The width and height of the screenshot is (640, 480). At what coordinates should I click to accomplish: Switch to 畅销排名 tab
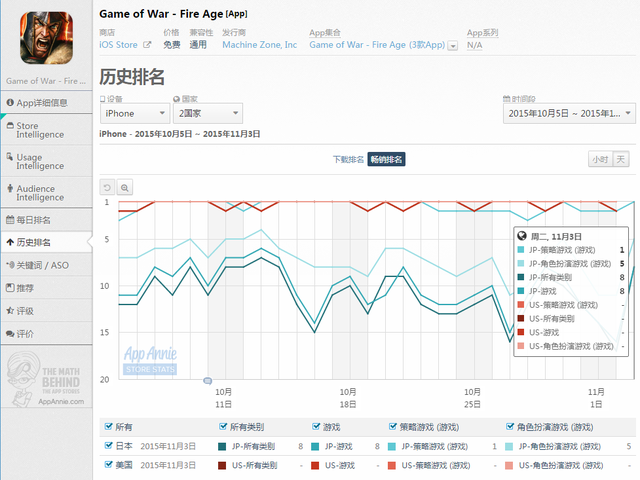coord(386,159)
